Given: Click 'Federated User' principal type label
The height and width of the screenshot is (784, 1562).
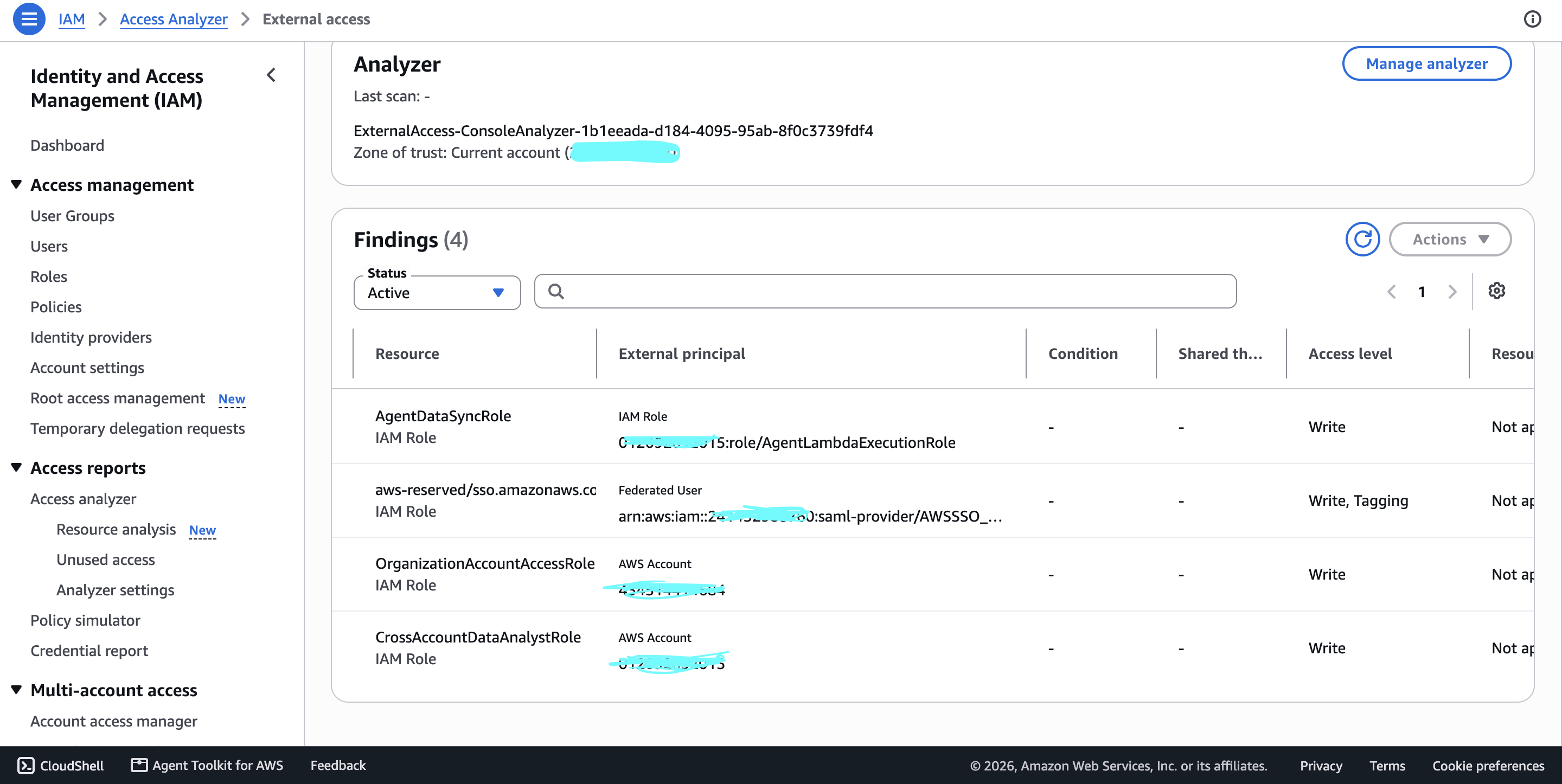Looking at the screenshot, I should coord(660,490).
